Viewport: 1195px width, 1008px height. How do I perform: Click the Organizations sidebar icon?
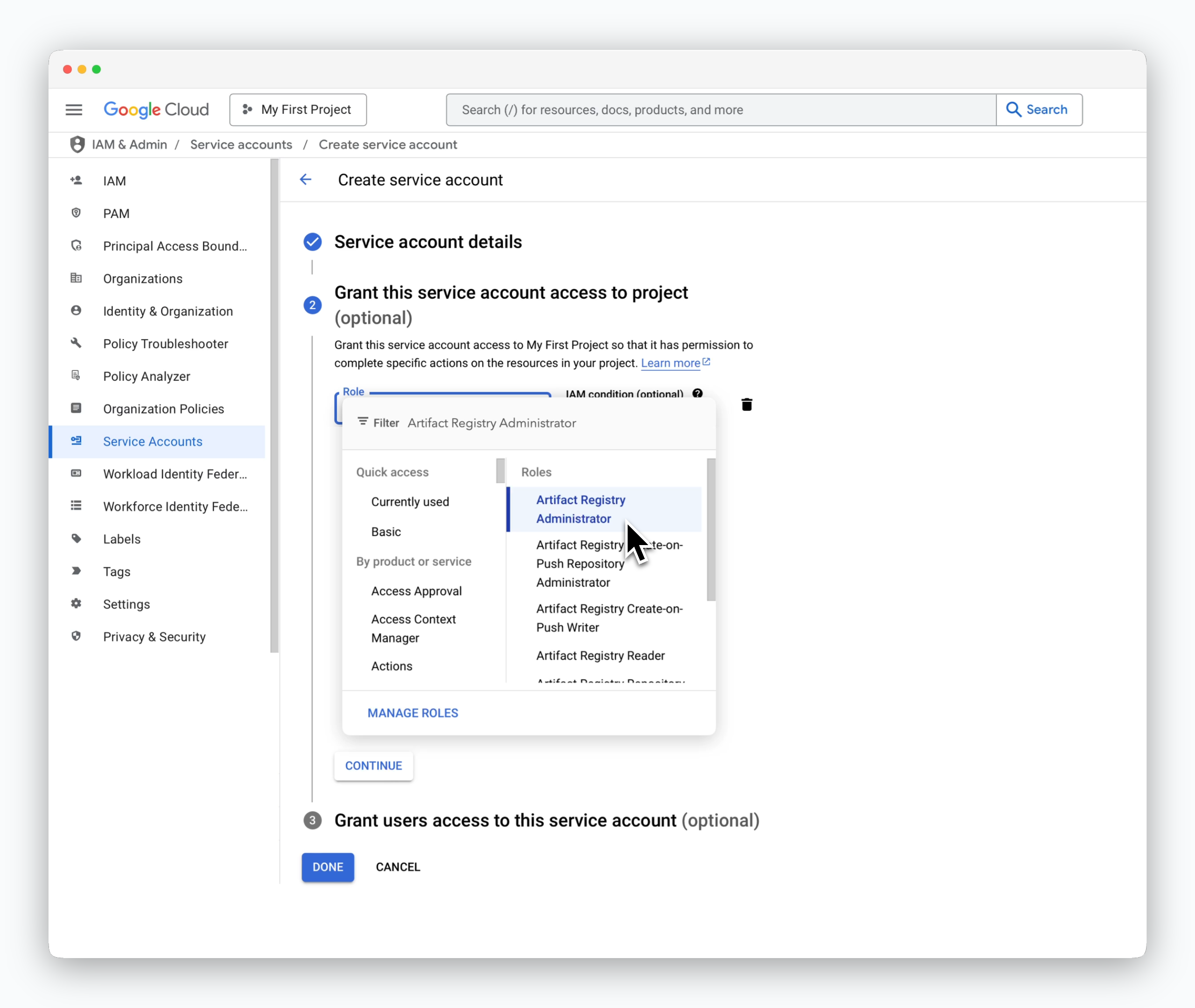76,278
